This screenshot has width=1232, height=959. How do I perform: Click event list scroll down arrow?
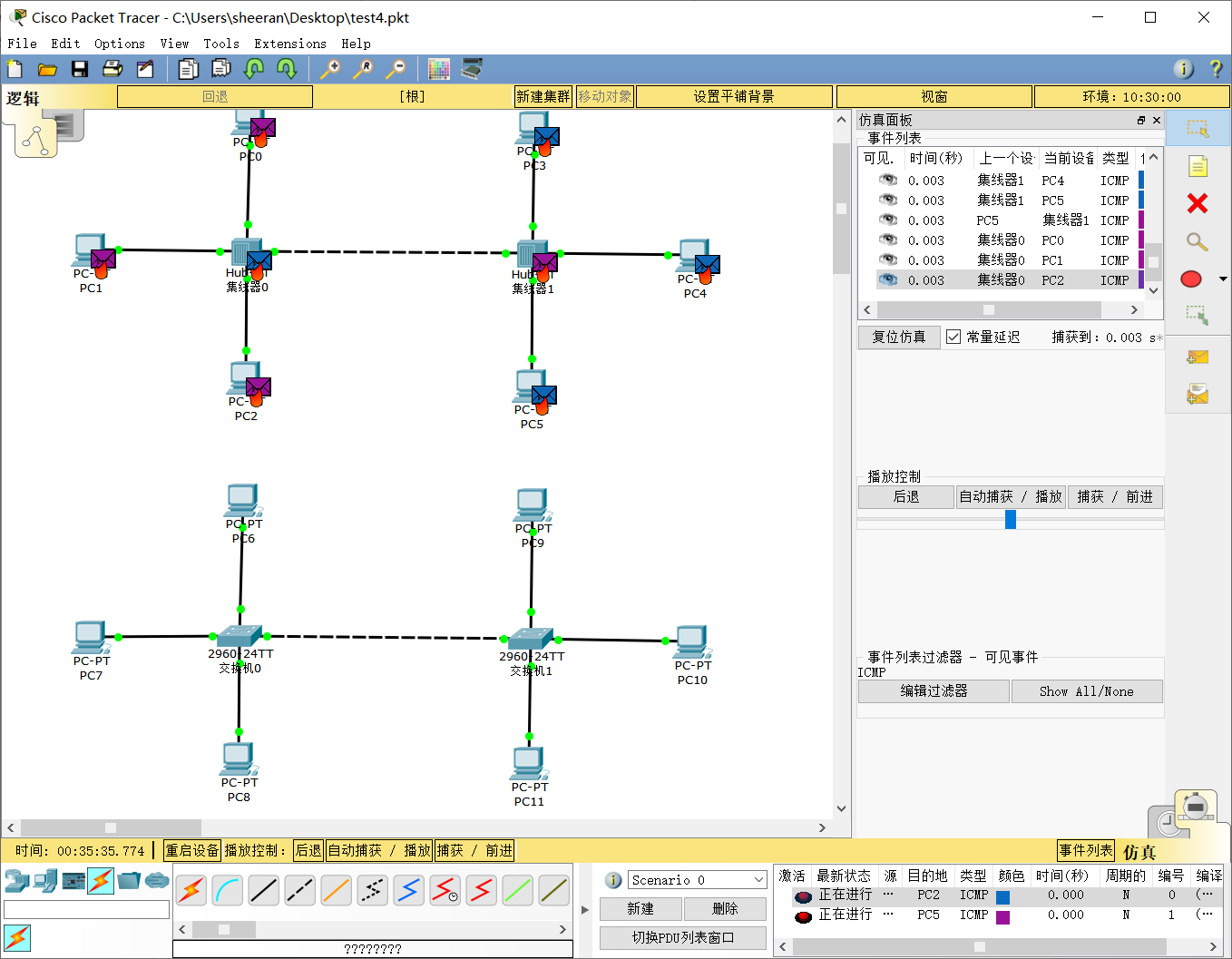1153,290
